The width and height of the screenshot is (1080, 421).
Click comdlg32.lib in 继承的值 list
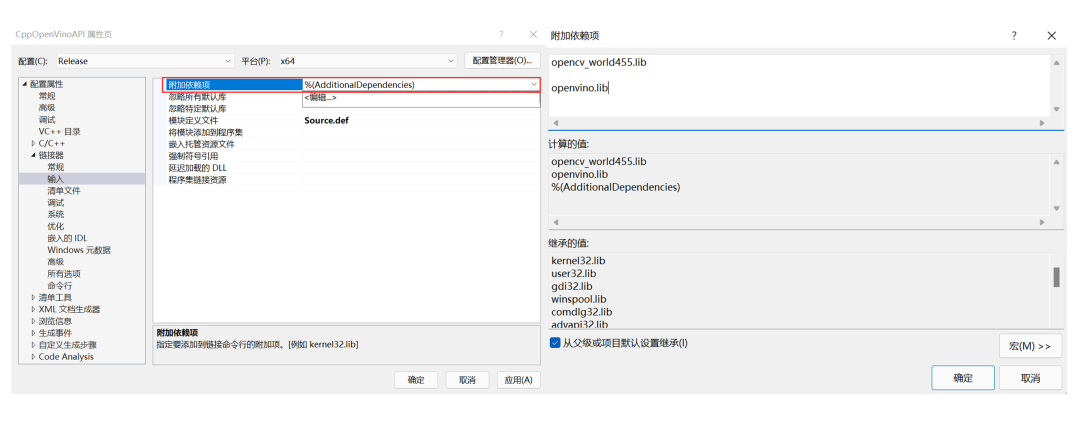pos(581,311)
